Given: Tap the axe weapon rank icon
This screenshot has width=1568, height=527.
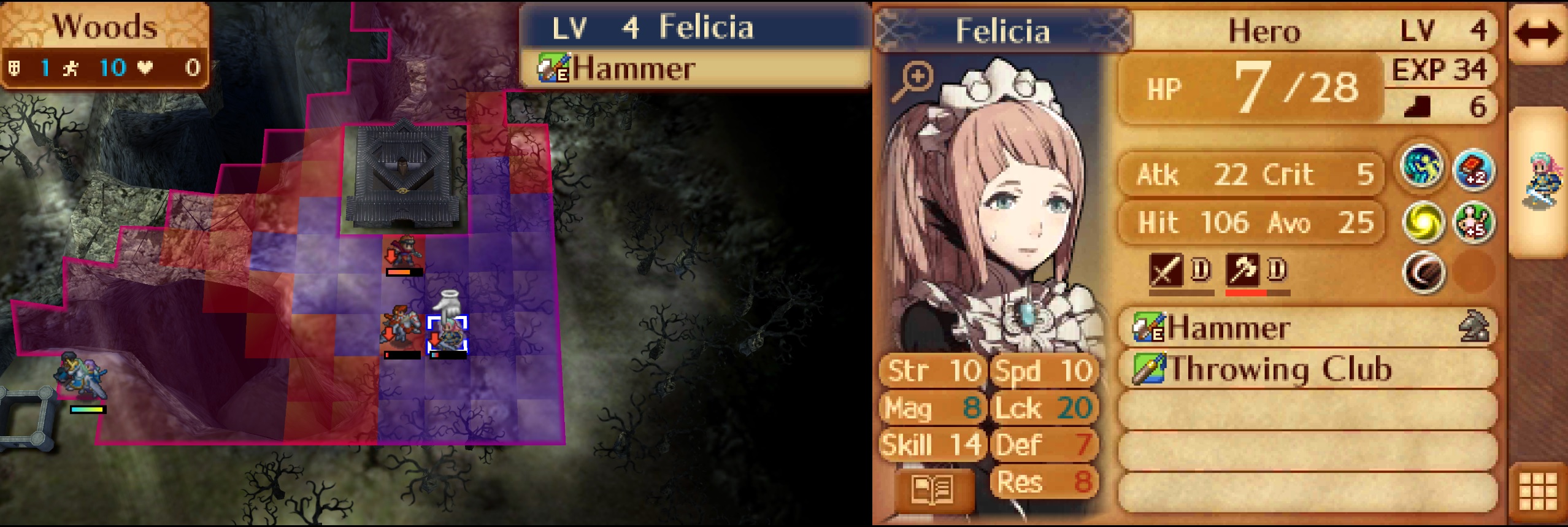Looking at the screenshot, I should coord(1242,271).
